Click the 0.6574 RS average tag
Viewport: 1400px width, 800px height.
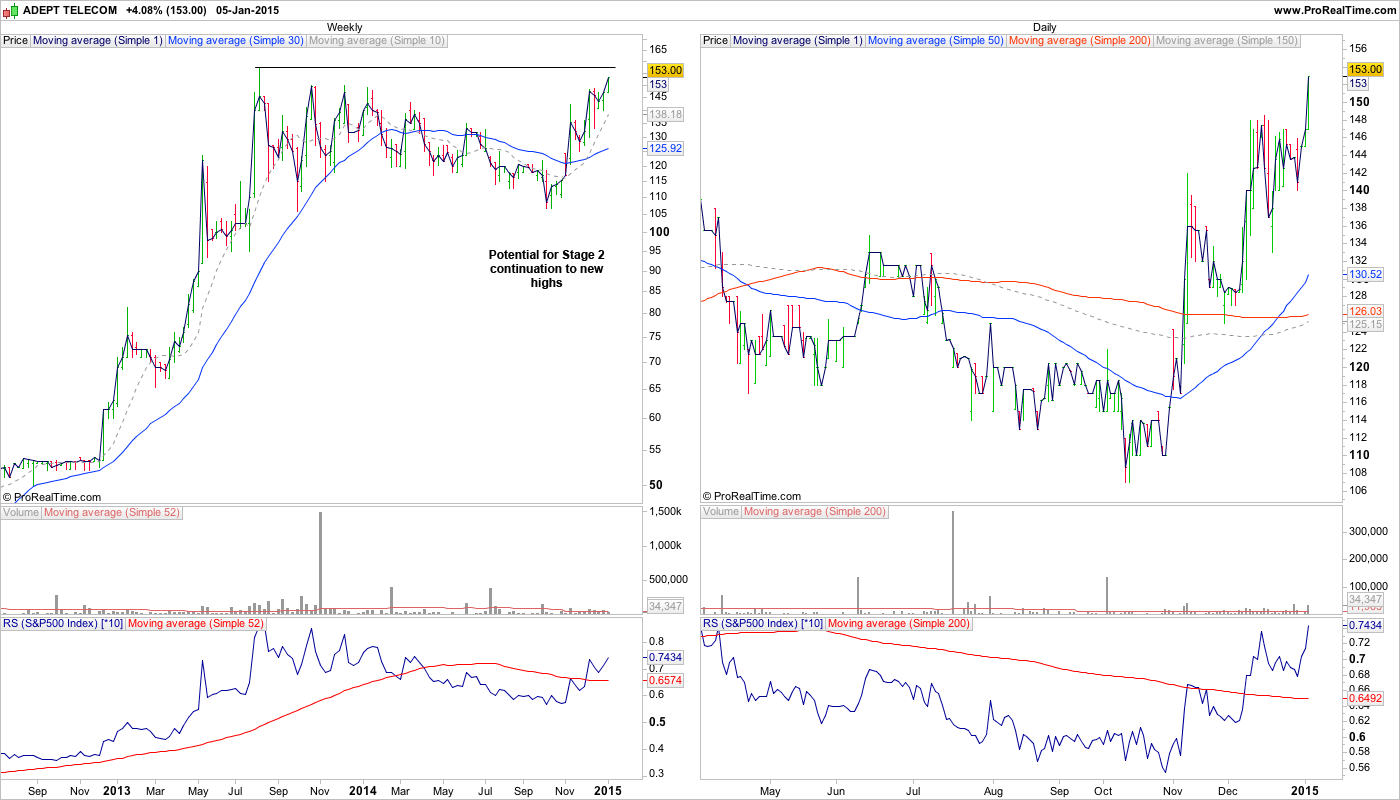[x=665, y=680]
